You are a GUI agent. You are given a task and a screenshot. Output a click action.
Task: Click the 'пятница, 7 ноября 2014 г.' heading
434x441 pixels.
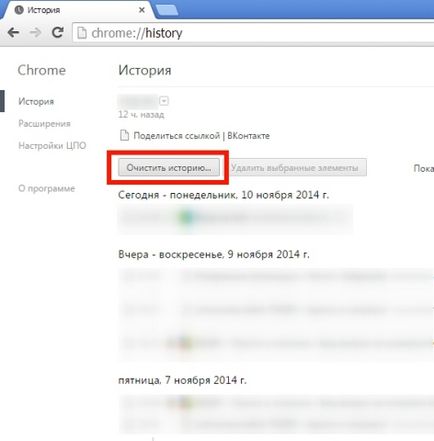(x=182, y=380)
